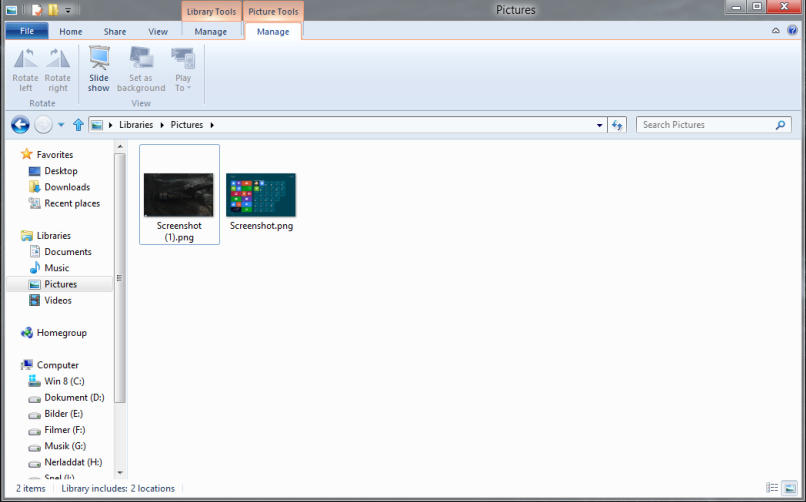Rotate the selected picture right

point(58,70)
